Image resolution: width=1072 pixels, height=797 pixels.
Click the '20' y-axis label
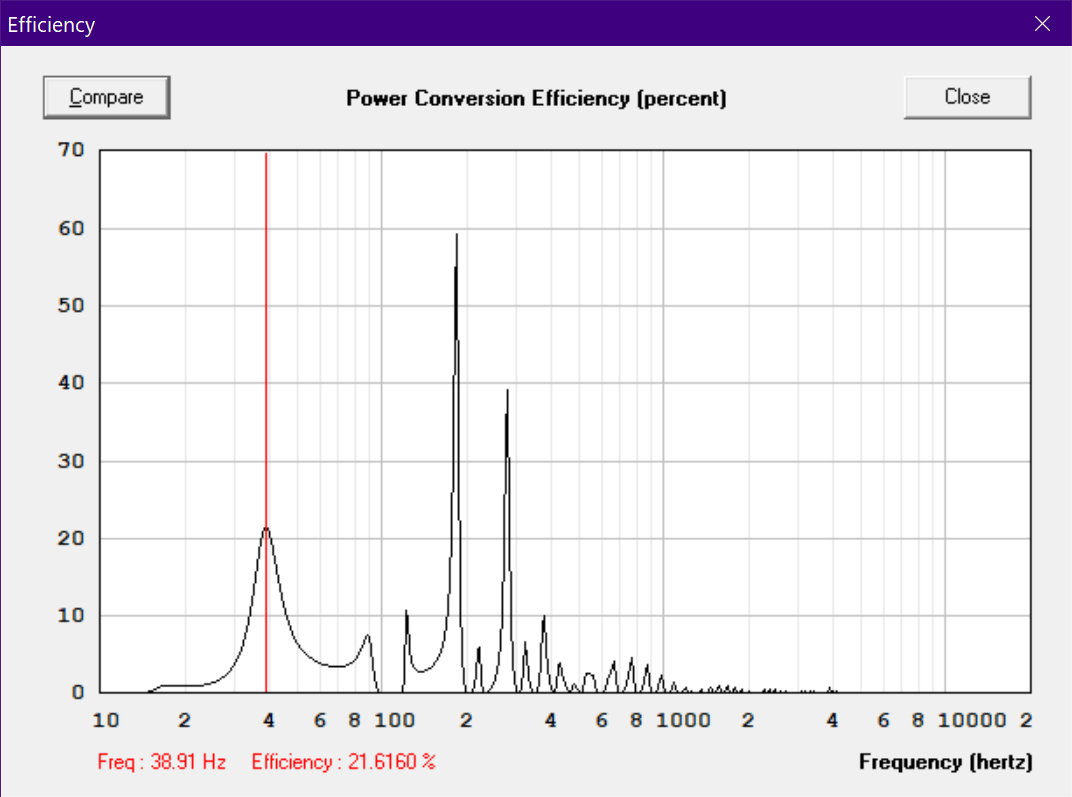71,539
